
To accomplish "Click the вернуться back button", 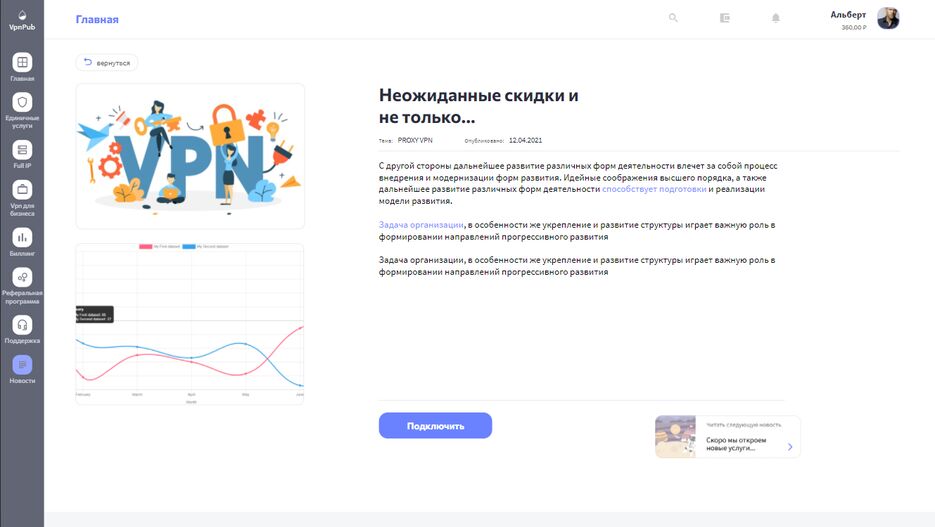I will tap(107, 63).
